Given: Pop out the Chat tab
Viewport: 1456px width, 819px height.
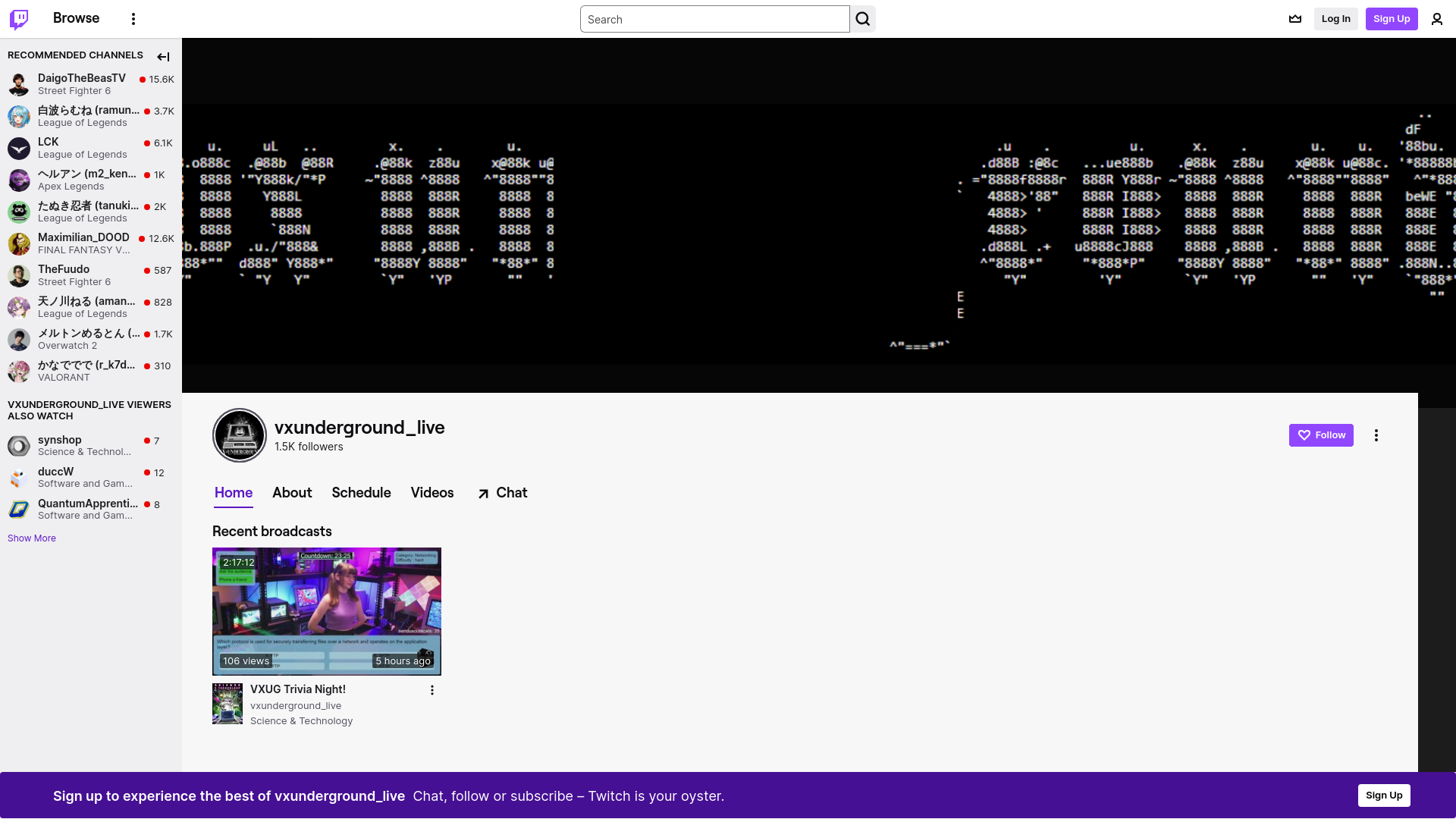Looking at the screenshot, I should click(502, 493).
